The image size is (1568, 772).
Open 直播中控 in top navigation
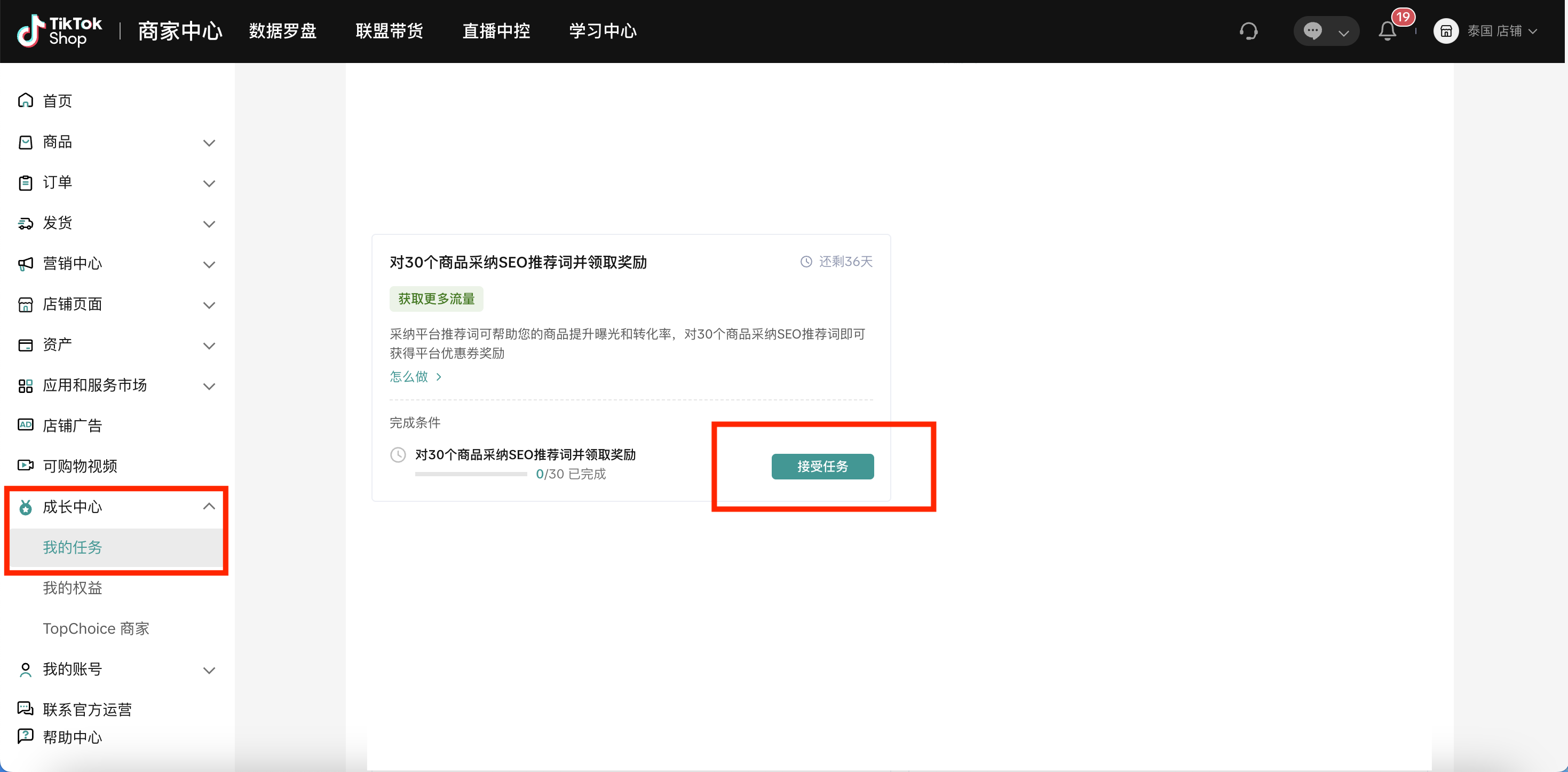tap(496, 31)
